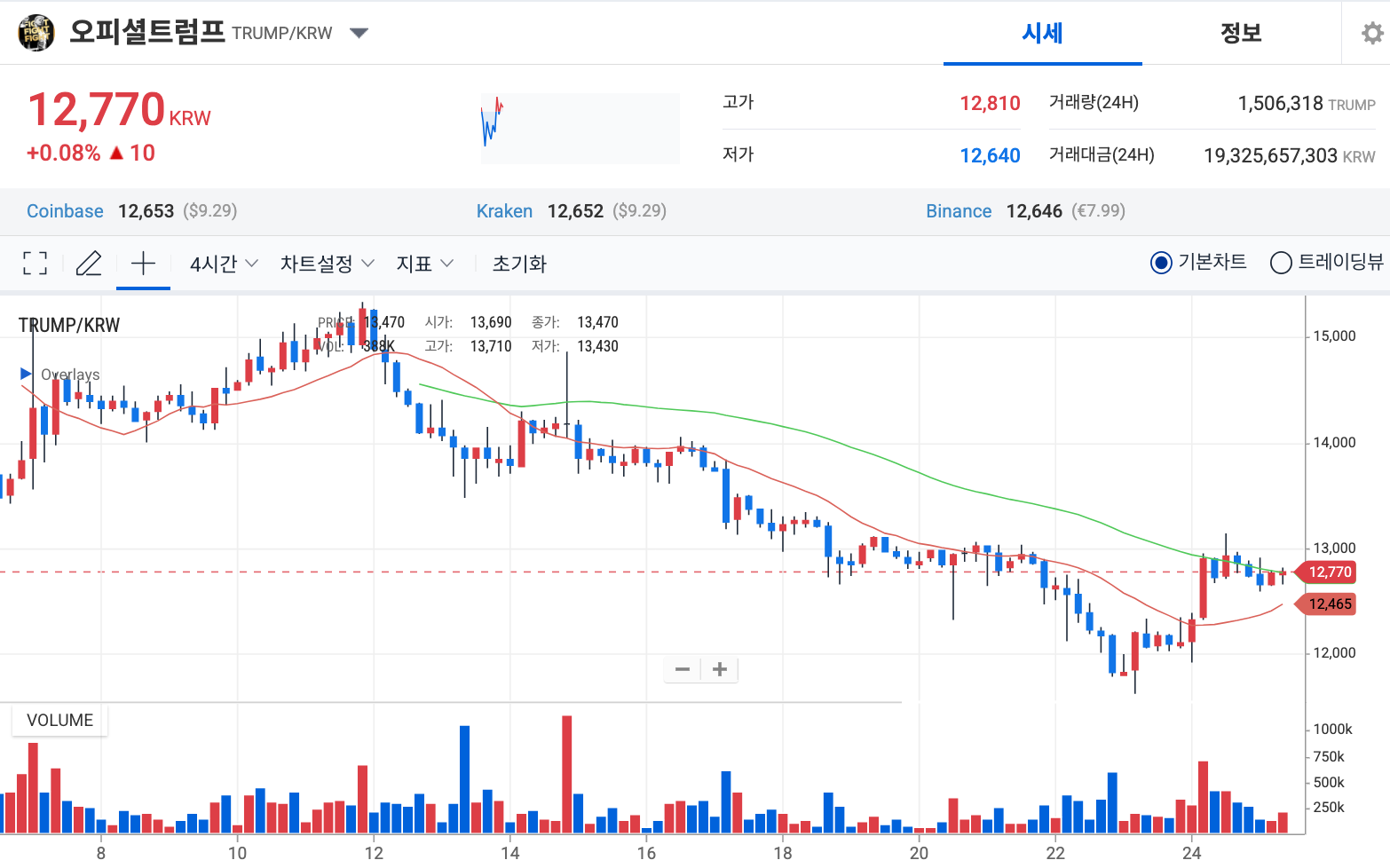This screenshot has width=1390, height=868.
Task: Click the 고가 value 12,810
Action: pyautogui.click(x=990, y=103)
